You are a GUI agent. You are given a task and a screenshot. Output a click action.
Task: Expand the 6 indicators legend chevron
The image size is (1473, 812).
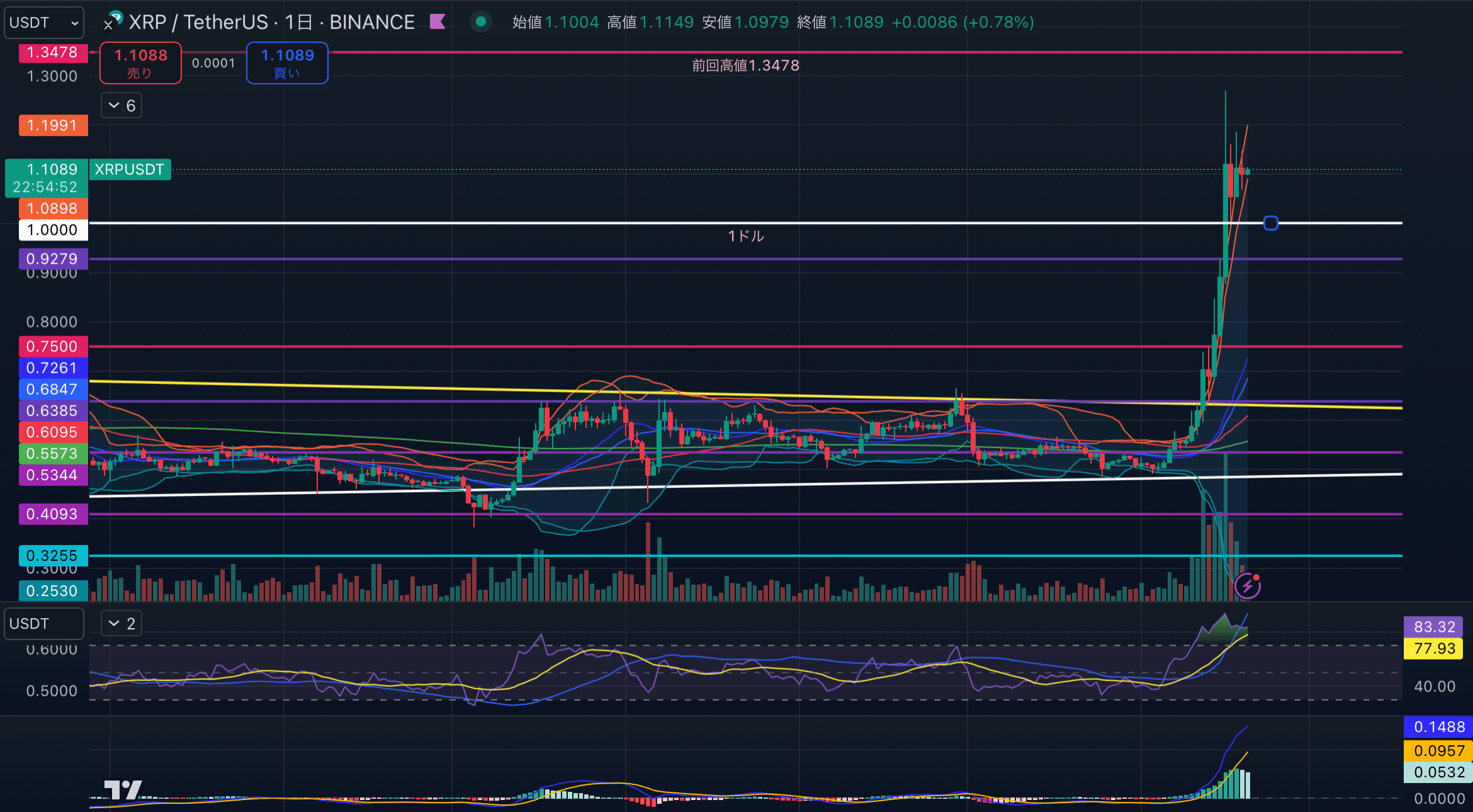121,105
